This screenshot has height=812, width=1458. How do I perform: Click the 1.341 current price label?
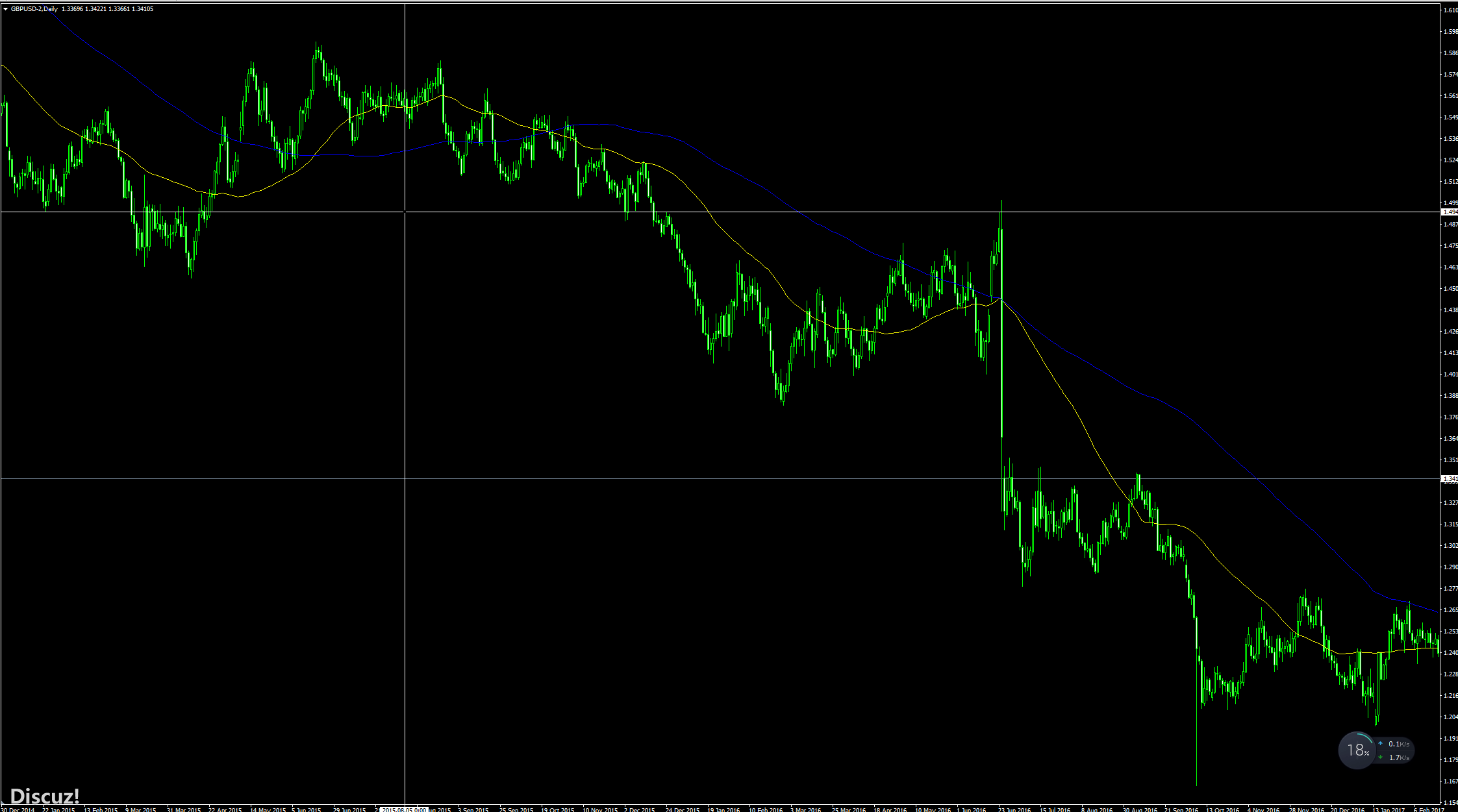[1449, 479]
